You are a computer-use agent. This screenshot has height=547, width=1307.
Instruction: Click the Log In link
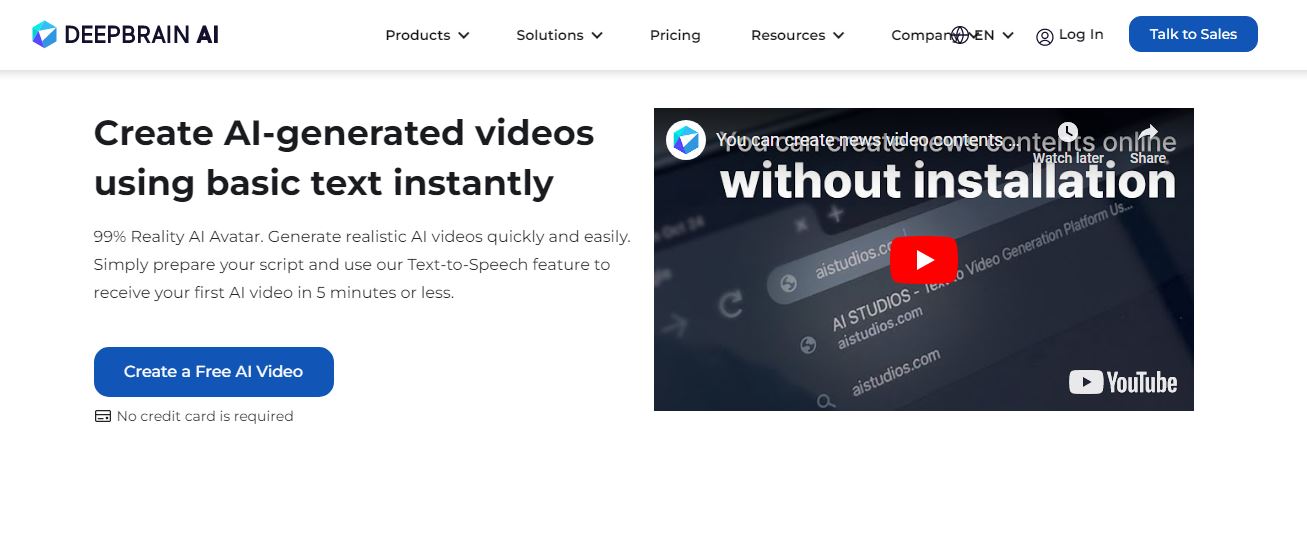[x=1081, y=34]
